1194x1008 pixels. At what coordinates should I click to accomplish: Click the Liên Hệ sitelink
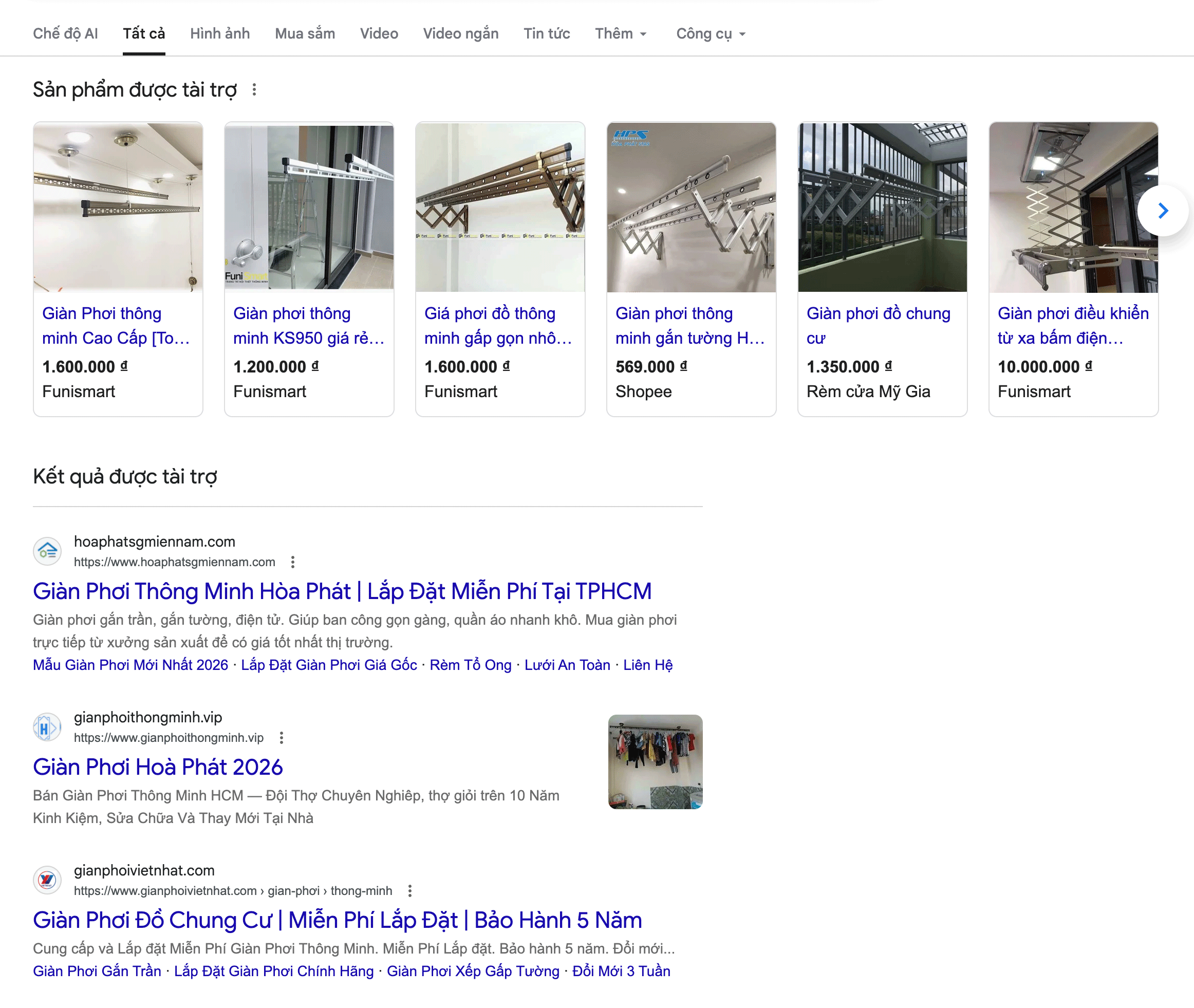(648, 665)
